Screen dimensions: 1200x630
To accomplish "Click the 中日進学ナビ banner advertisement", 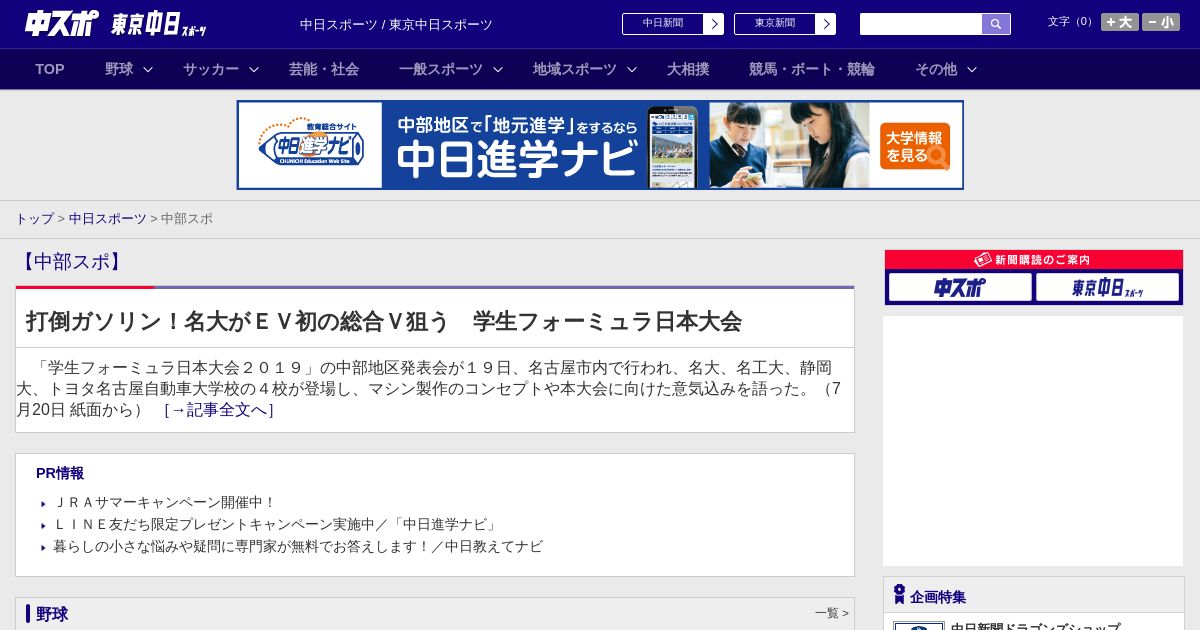I will (600, 145).
